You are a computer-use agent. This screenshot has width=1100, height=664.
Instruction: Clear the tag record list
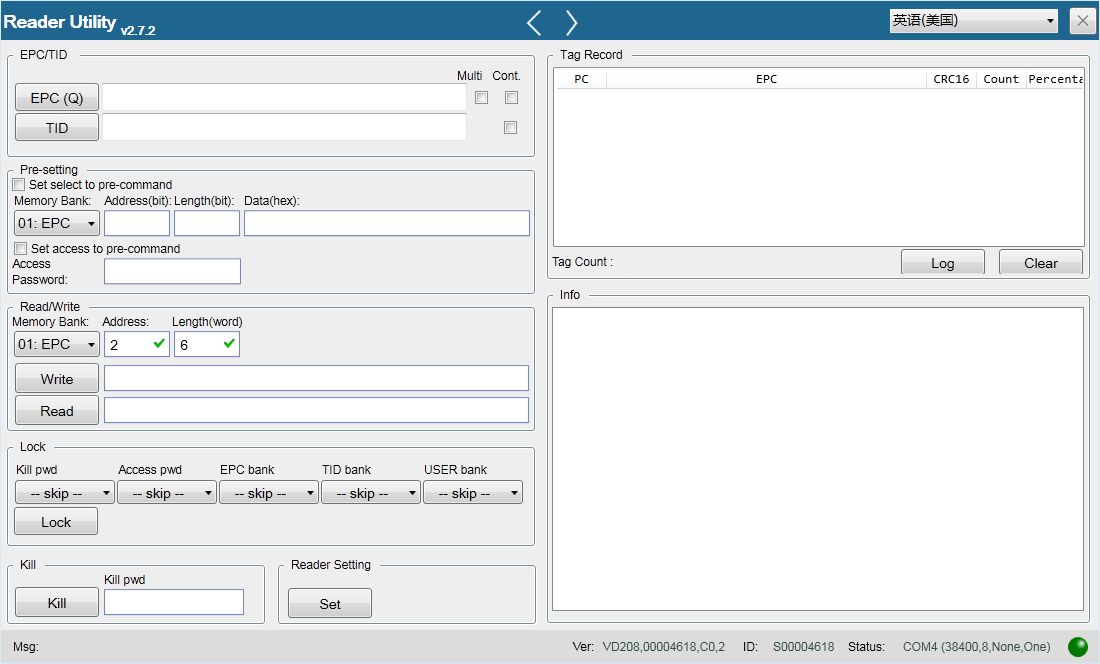1040,263
